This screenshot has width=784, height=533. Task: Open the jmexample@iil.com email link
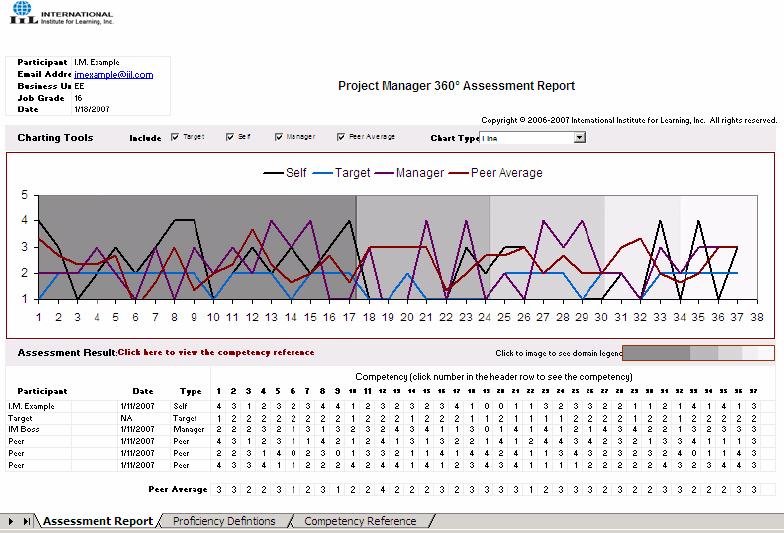113,74
